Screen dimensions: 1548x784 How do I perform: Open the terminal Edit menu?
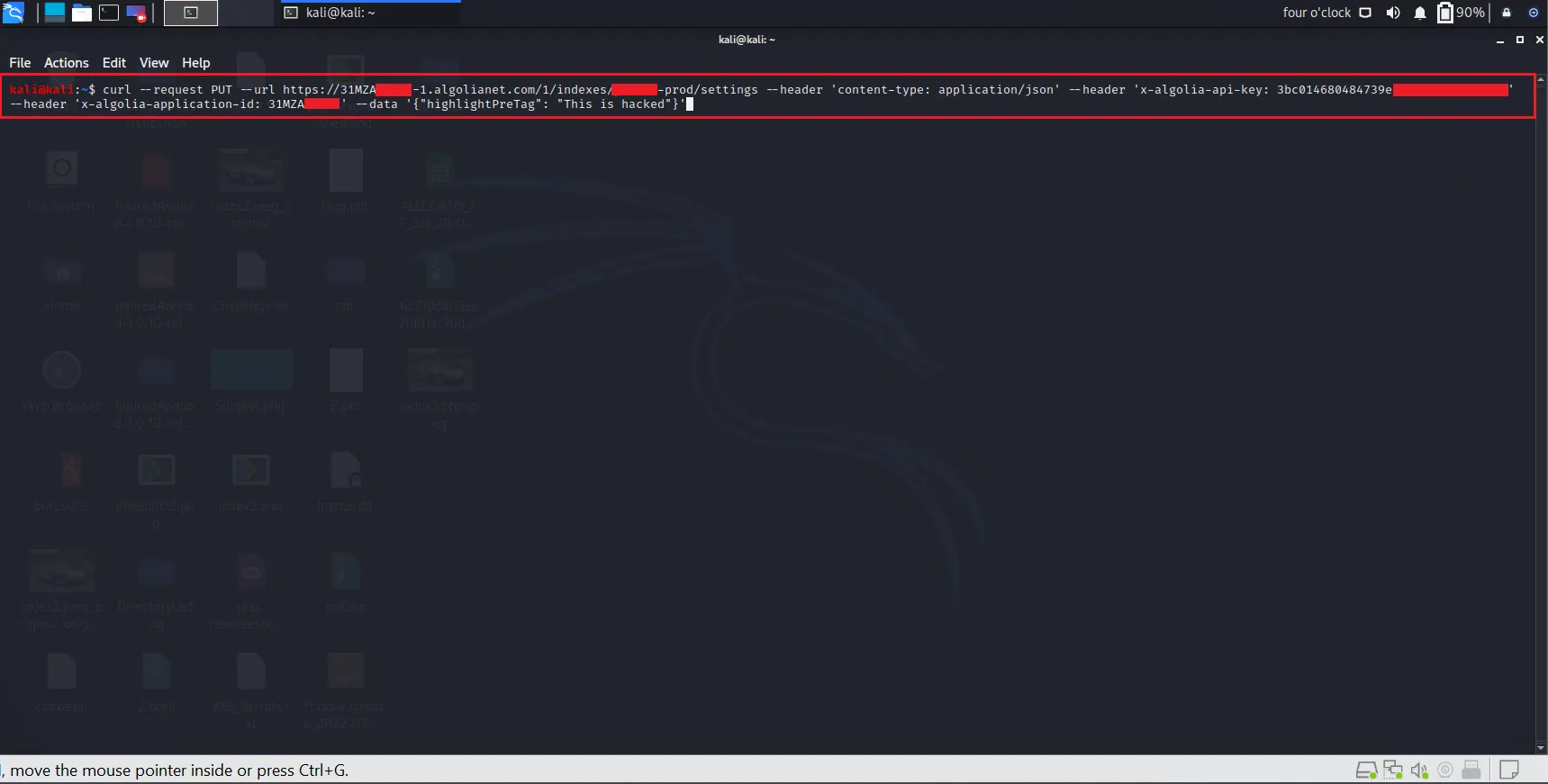click(114, 63)
